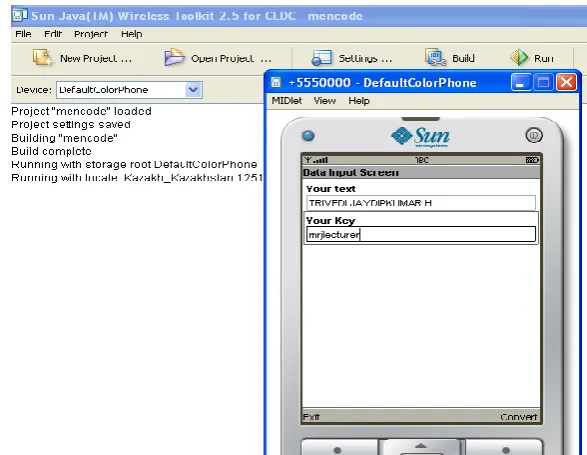Click the Exit soft key label
The image size is (587, 455).
[x=311, y=417]
